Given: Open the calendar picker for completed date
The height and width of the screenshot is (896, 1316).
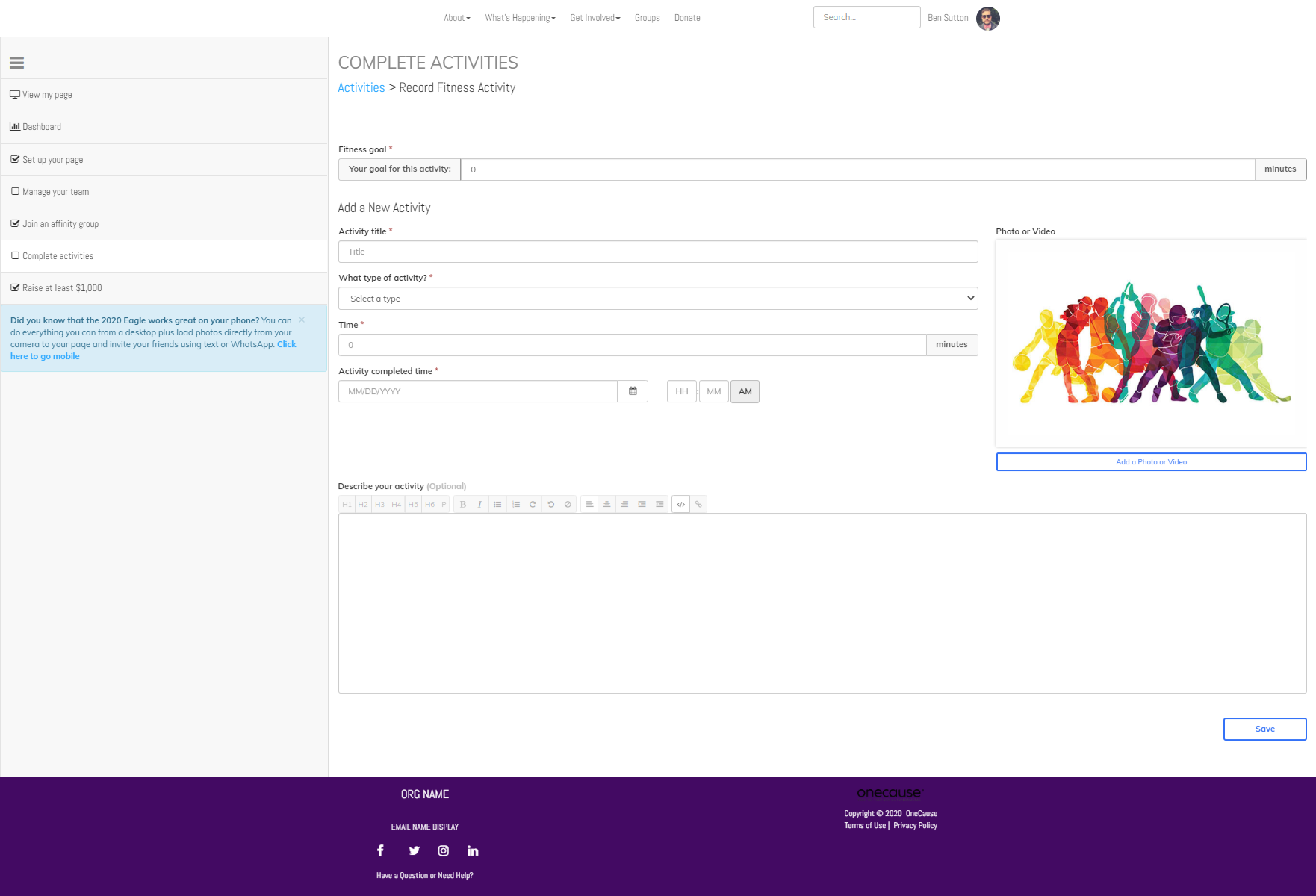Looking at the screenshot, I should click(632, 391).
